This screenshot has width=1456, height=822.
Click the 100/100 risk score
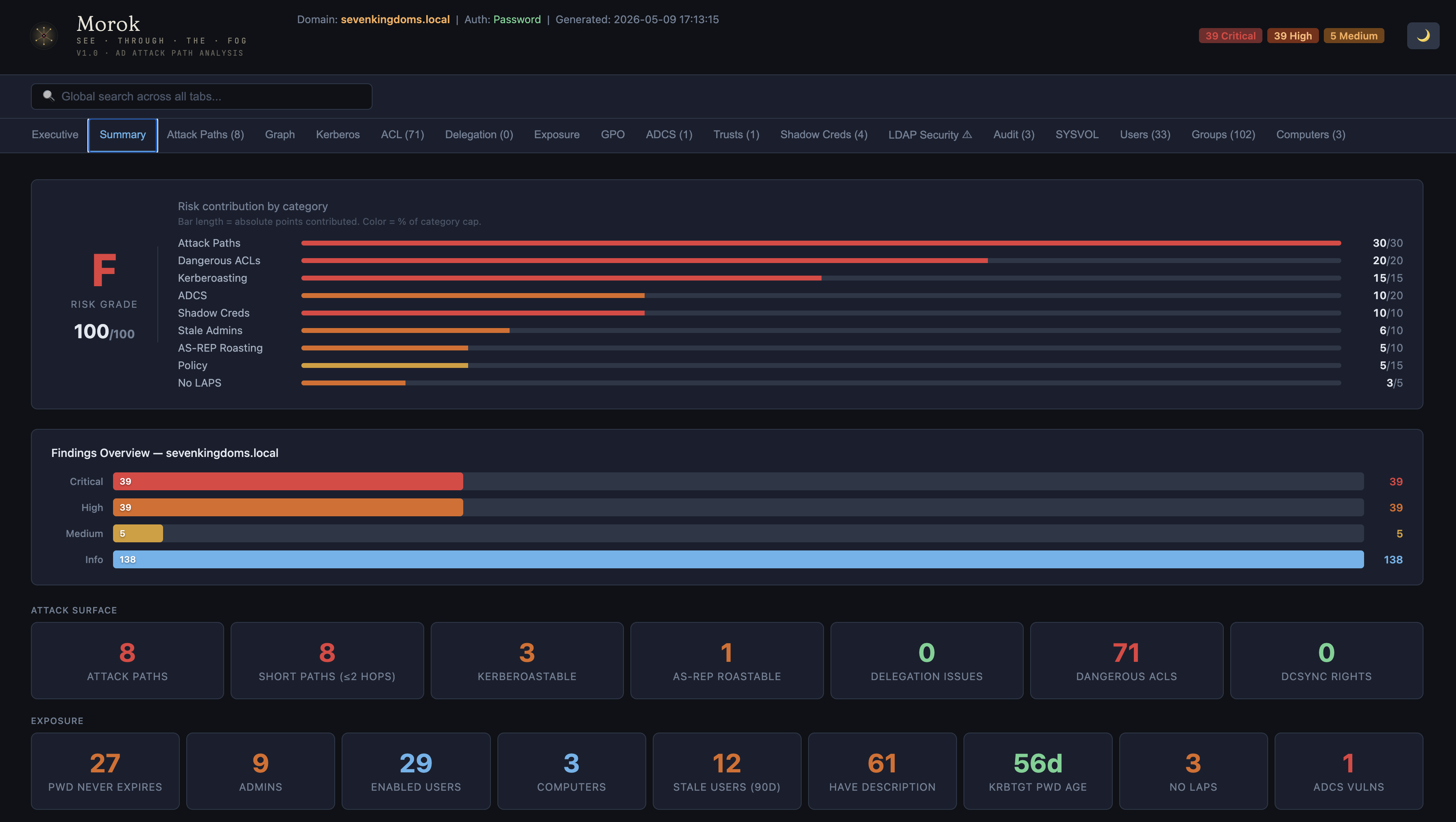pos(104,332)
